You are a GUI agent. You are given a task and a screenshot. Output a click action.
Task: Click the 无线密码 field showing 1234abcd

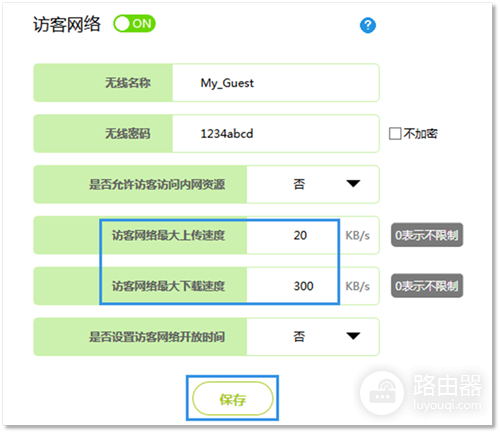point(275,134)
